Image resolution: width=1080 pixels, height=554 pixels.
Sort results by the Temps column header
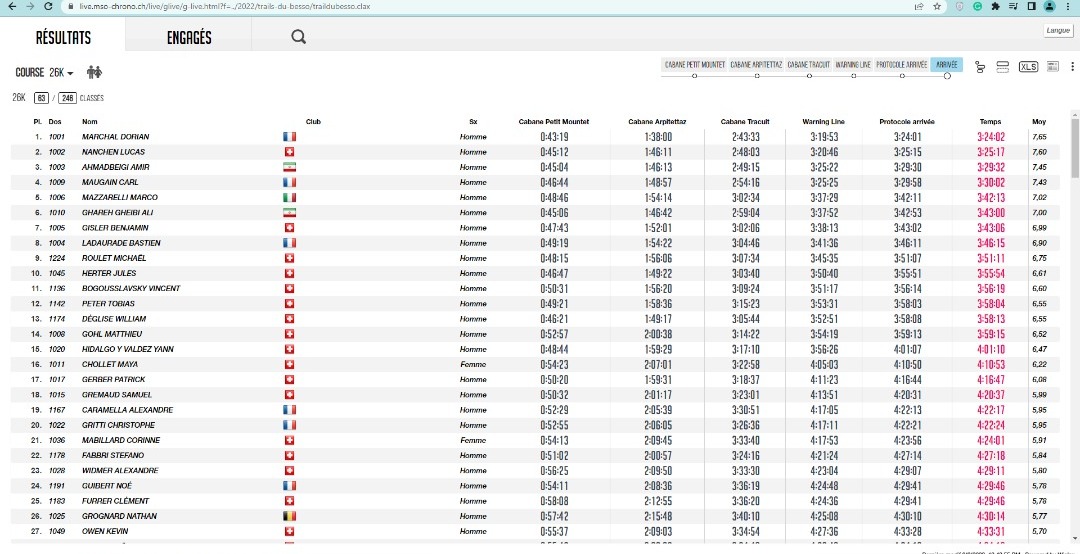point(990,121)
